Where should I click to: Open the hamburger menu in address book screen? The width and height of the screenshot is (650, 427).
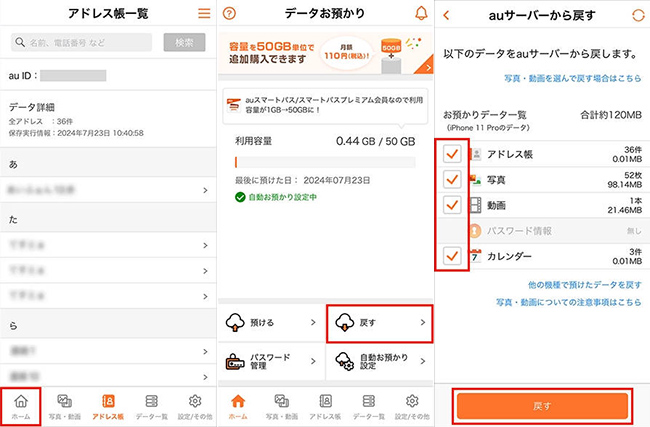[204, 13]
